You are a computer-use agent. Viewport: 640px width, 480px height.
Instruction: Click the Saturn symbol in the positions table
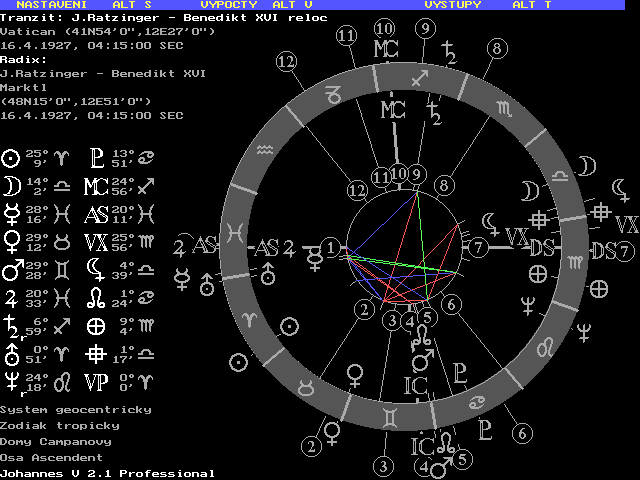coord(11,326)
